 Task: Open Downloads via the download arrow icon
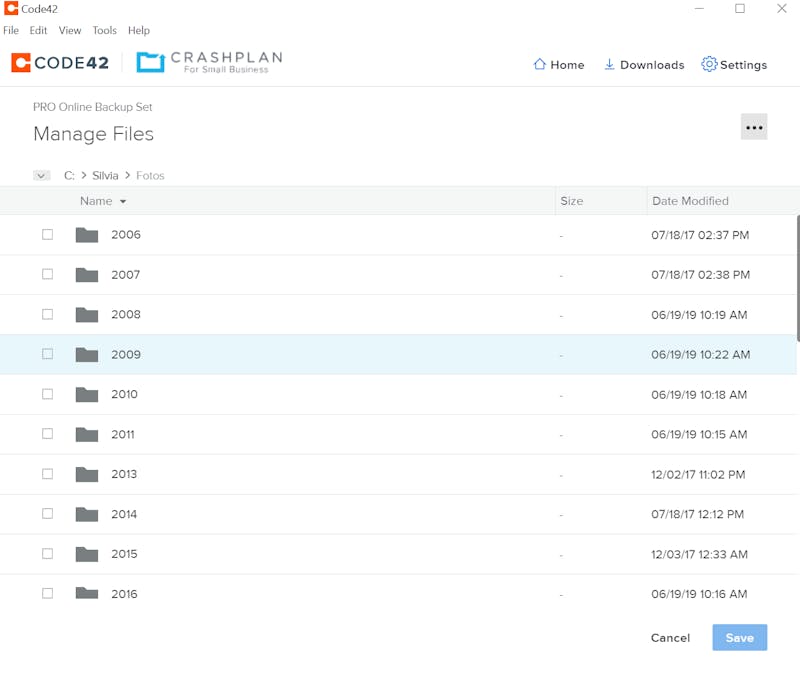(609, 64)
